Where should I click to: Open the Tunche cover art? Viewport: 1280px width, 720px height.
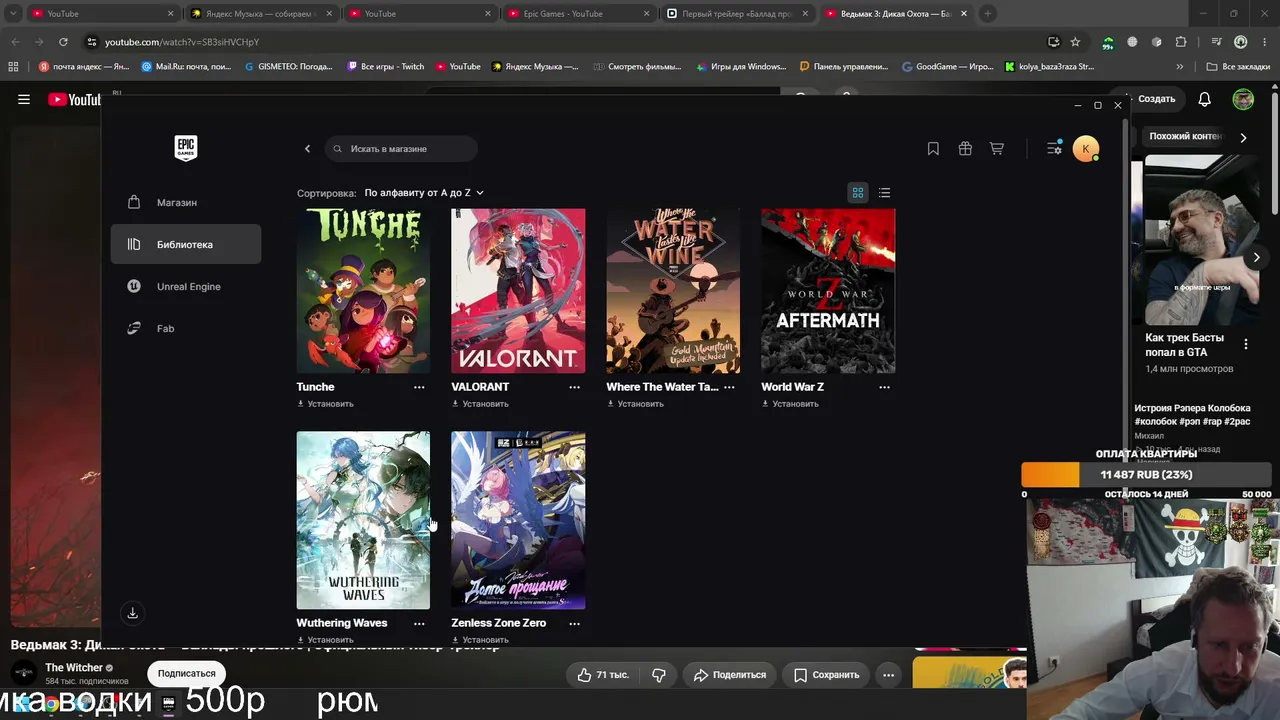(x=363, y=291)
